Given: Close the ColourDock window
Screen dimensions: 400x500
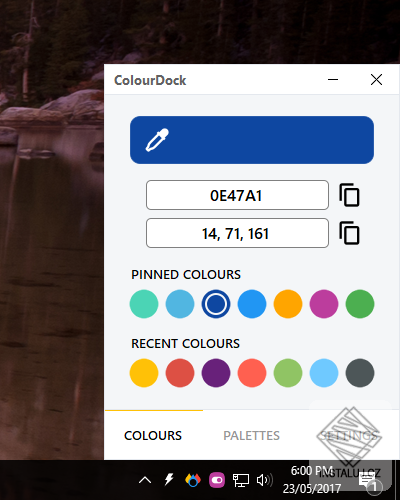Looking at the screenshot, I should tap(376, 80).
